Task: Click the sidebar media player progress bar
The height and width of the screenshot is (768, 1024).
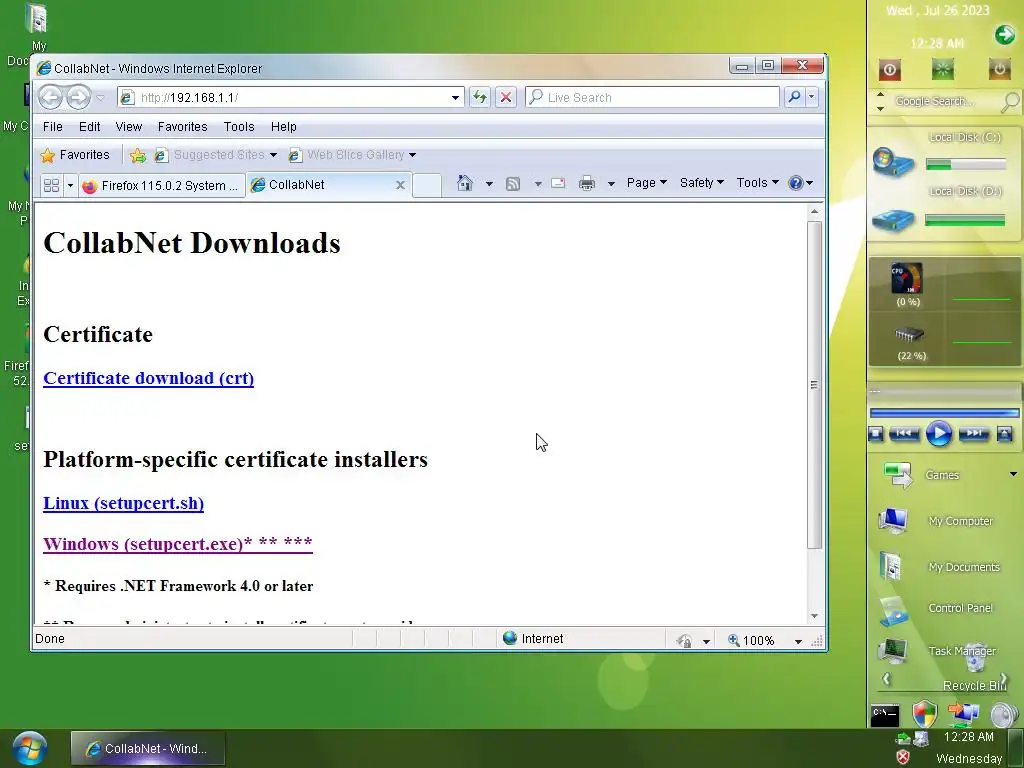Action: [944, 413]
